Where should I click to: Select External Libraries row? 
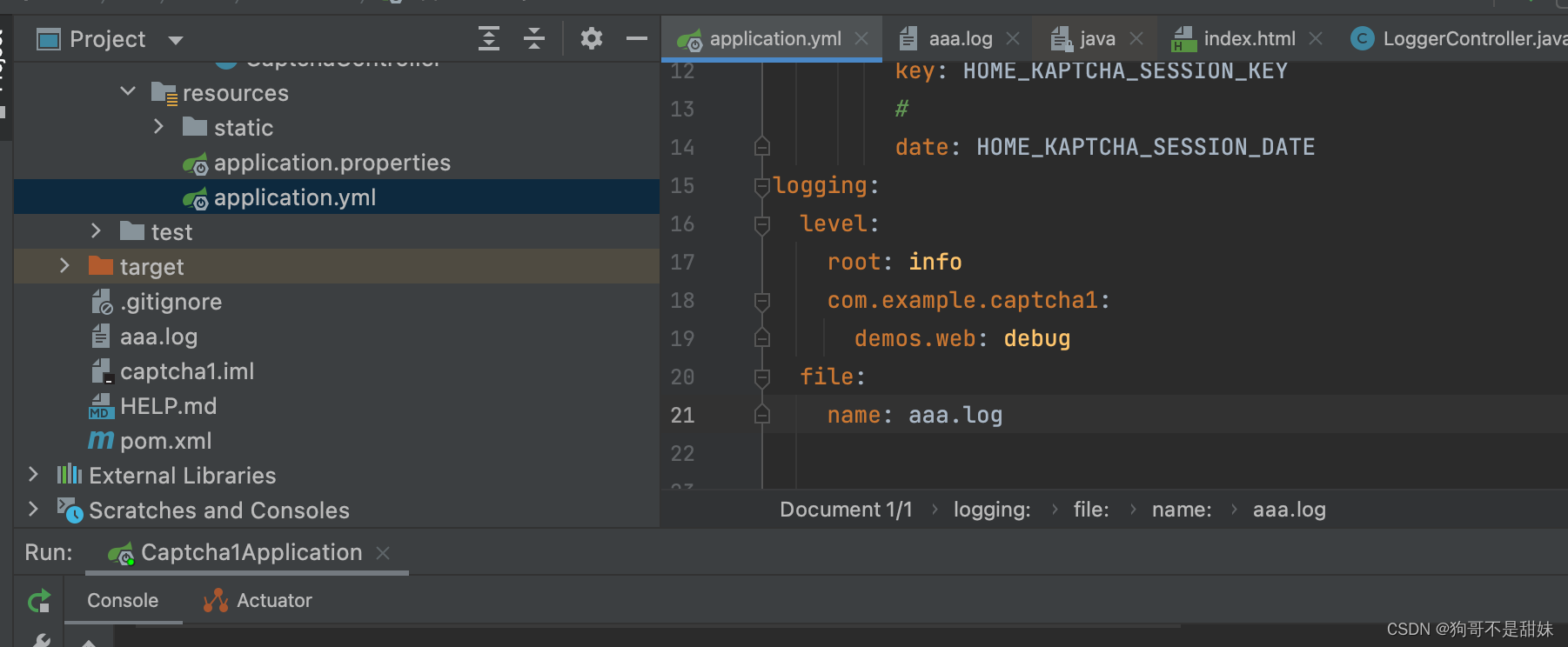337,476
